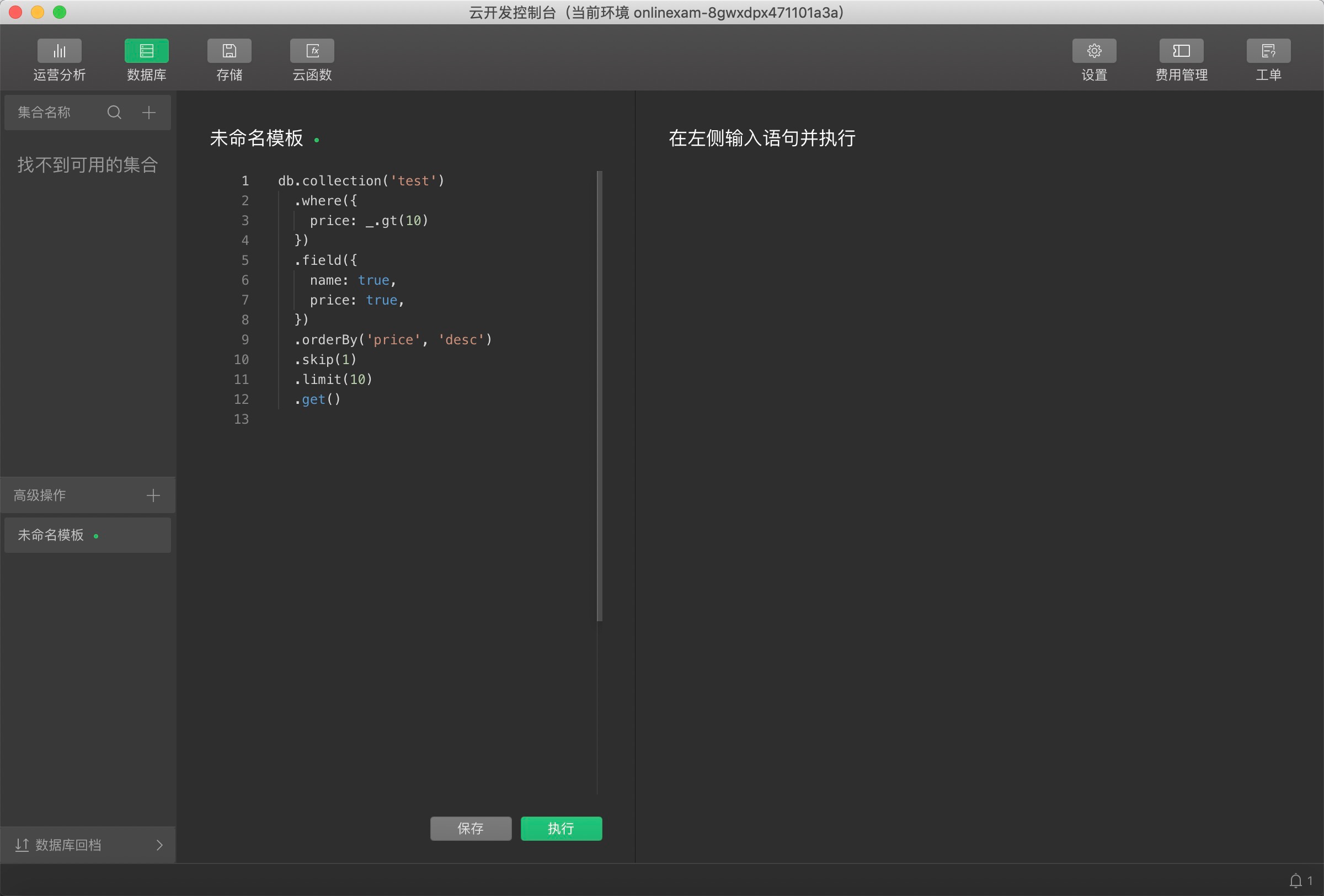Add a new 高级操作 template
This screenshot has height=896, width=1324.
pyautogui.click(x=153, y=495)
